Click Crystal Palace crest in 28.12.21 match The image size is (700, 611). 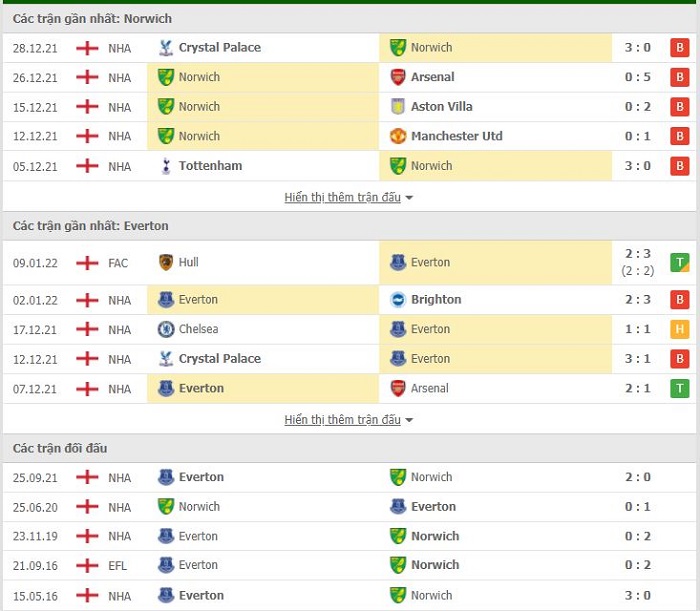click(x=166, y=48)
